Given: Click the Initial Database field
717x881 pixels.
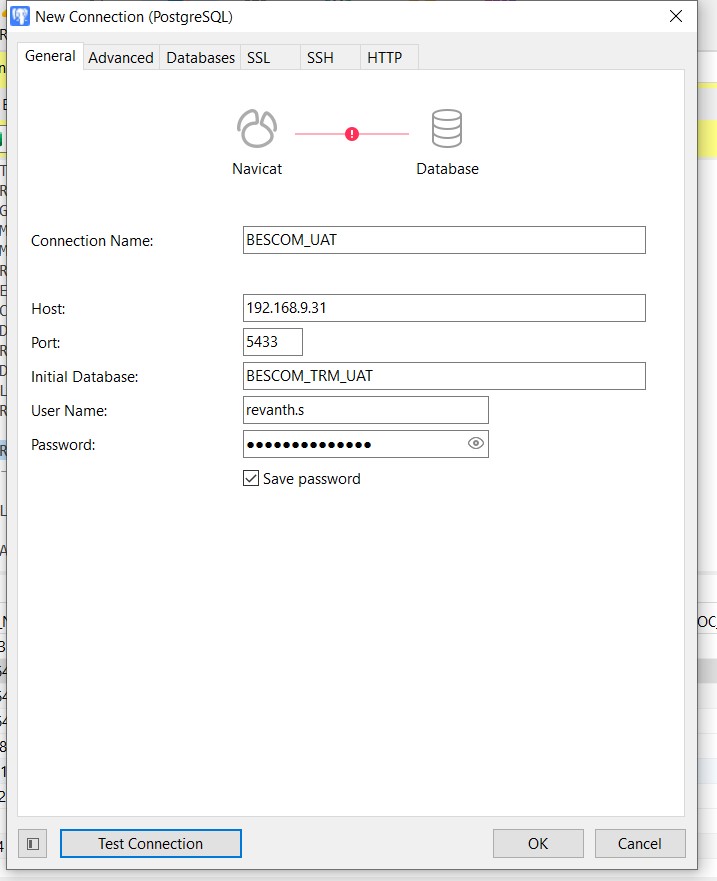Looking at the screenshot, I should (444, 376).
